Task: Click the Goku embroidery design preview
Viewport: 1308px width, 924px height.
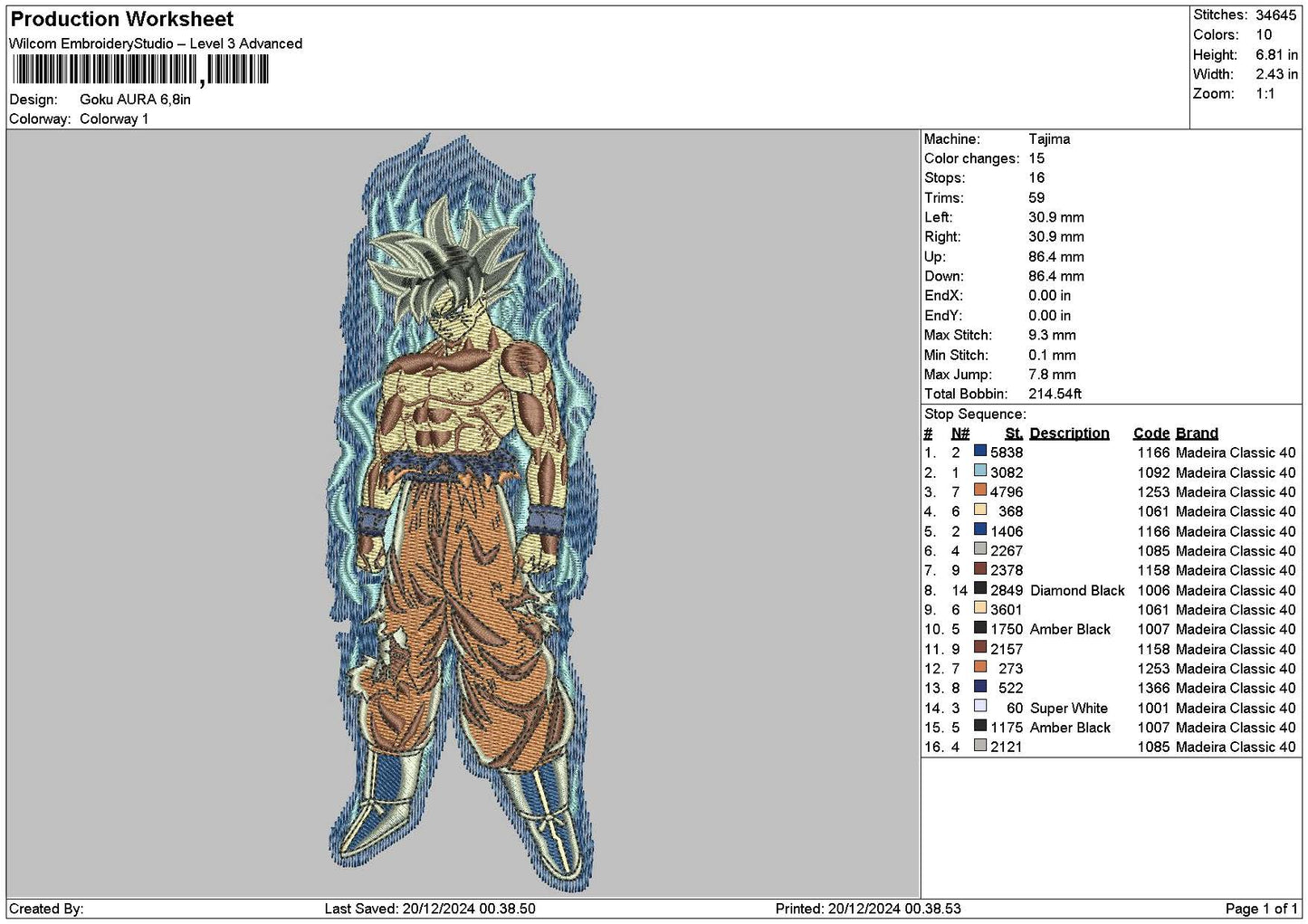Action: (462, 513)
